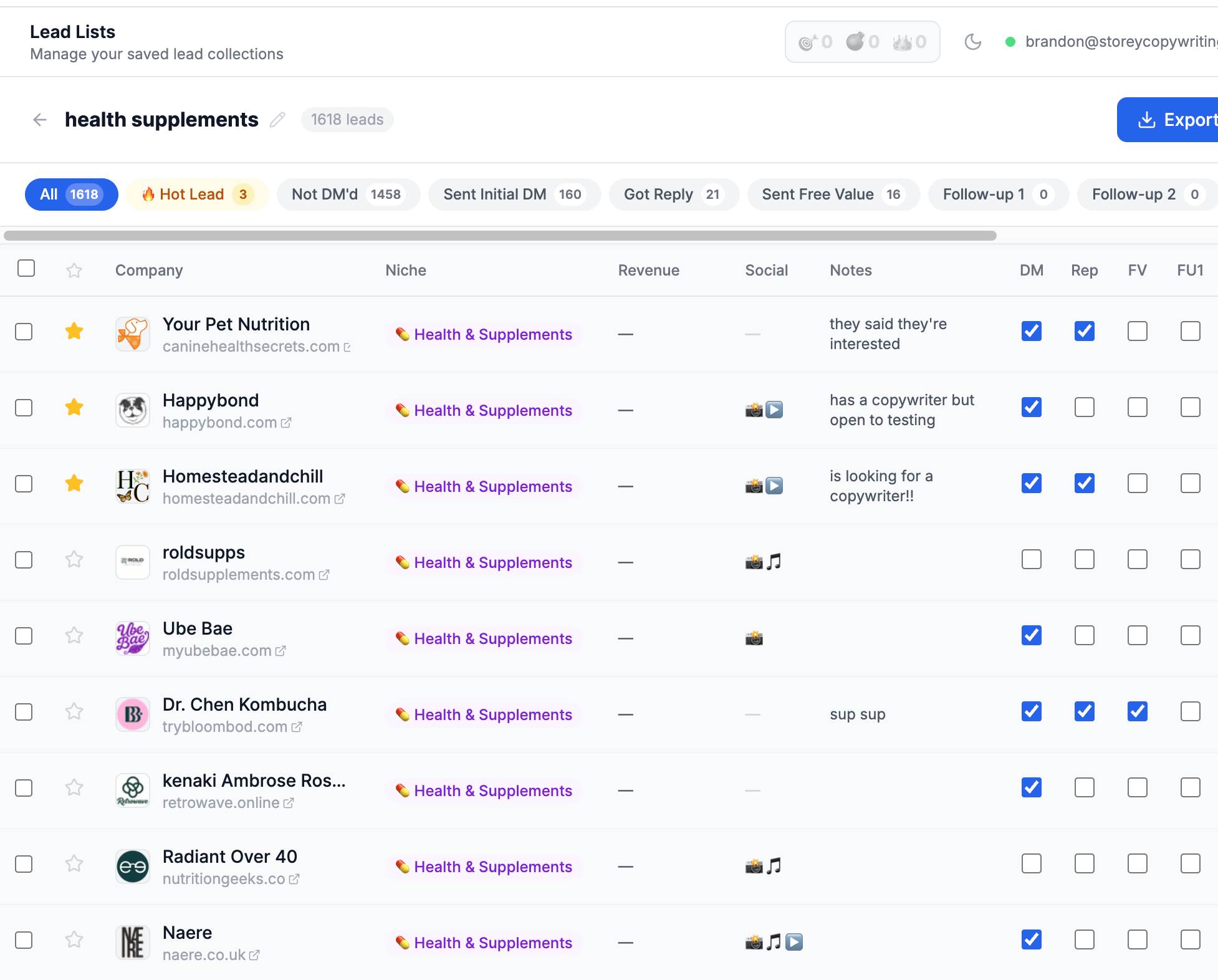Star the roldsupps lead
The height and width of the screenshot is (980, 1218).
tap(74, 559)
